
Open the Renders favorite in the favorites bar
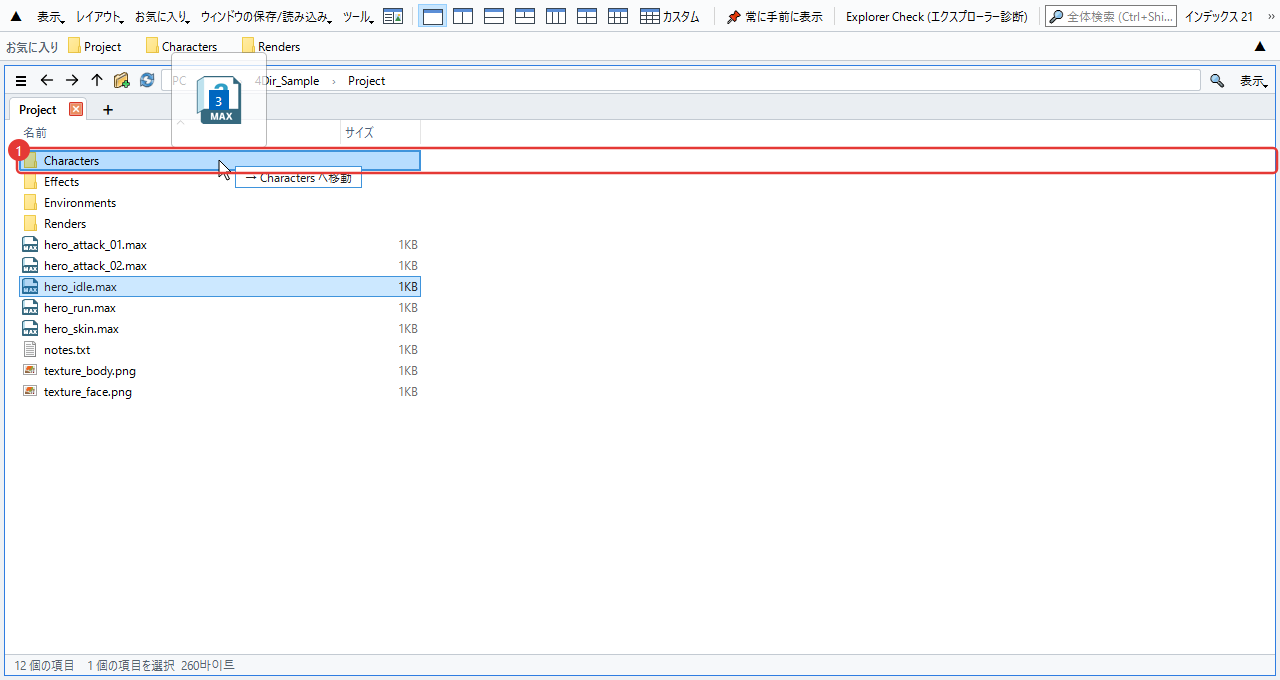pos(271,46)
